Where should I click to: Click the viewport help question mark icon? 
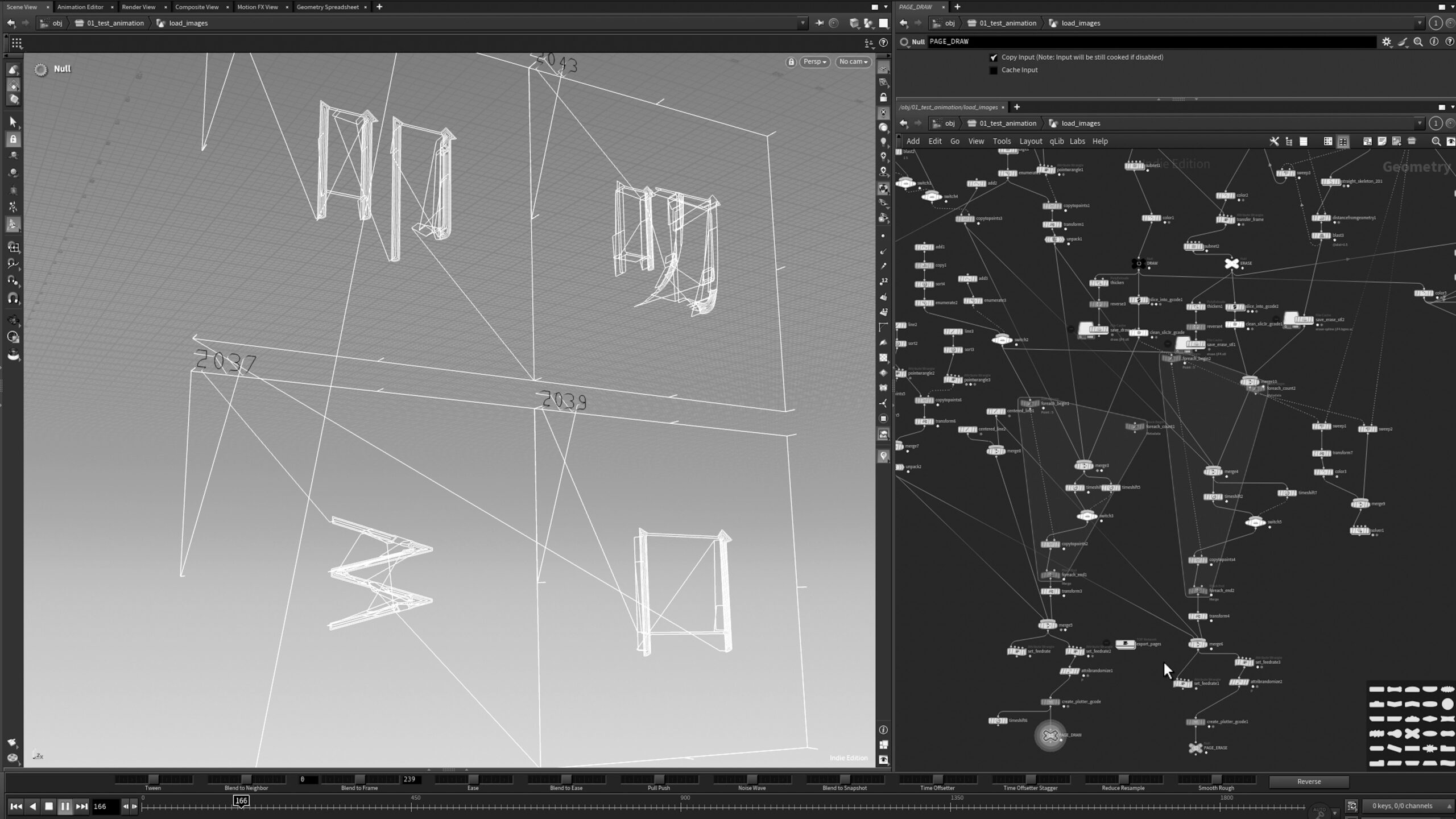883,43
